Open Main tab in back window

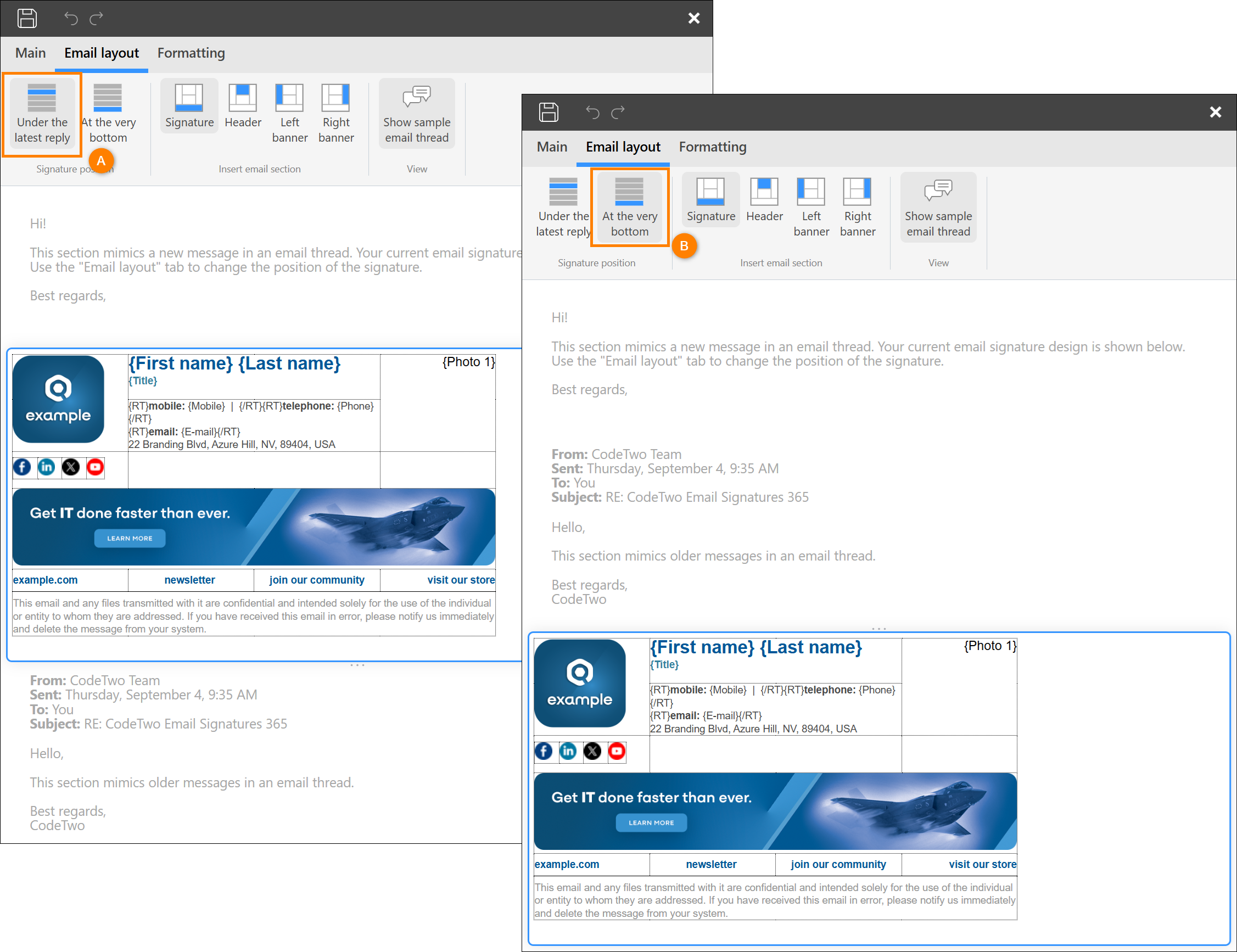[x=31, y=53]
